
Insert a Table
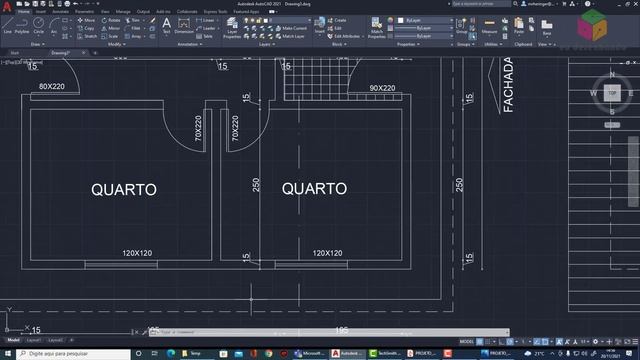click(x=204, y=36)
